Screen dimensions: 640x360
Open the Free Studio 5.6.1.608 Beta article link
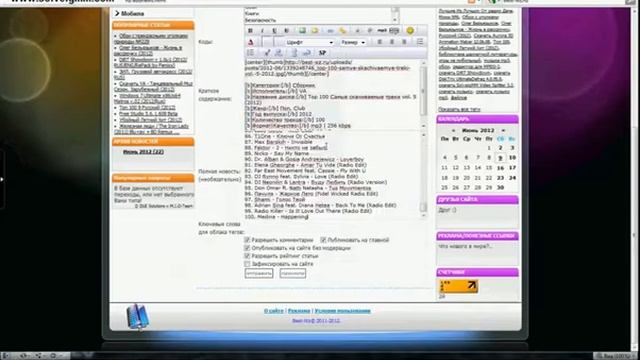point(148,114)
